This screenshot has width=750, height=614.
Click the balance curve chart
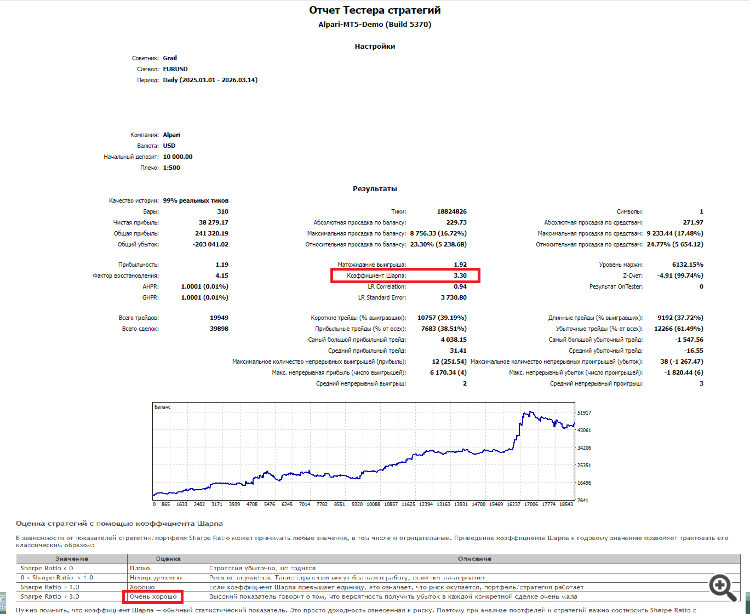tap(364, 451)
